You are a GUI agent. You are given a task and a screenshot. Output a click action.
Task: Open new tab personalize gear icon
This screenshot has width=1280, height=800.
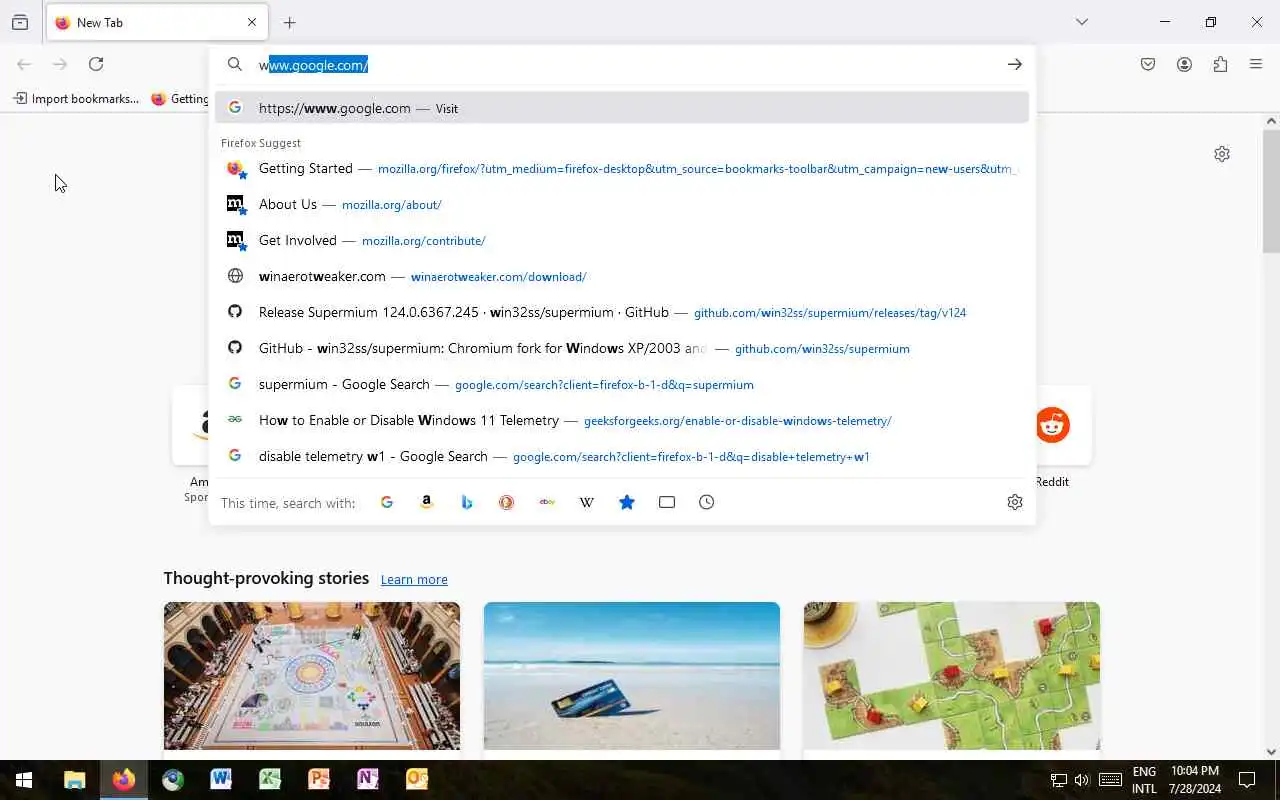1222,154
